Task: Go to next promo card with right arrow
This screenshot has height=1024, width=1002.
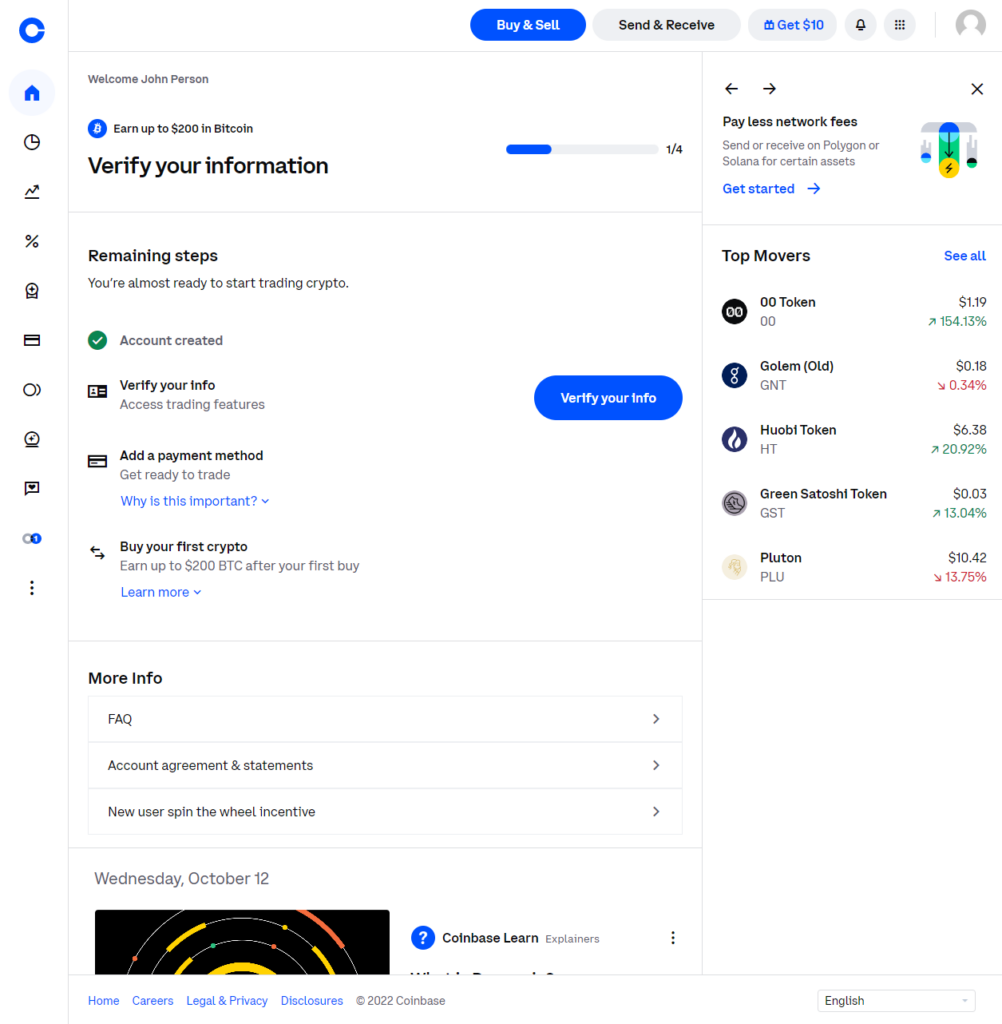Action: click(769, 89)
